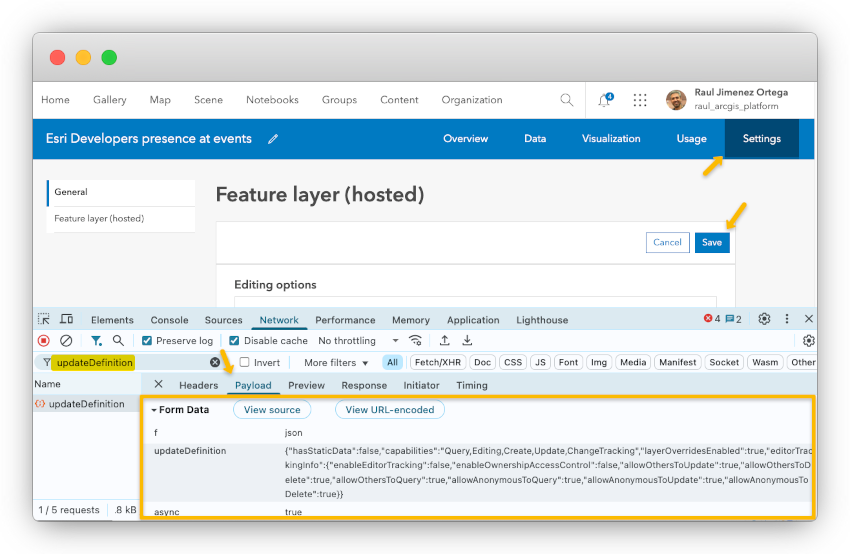This screenshot has height=554, width=850.
Task: Open network panel settings gear
Action: point(808,340)
